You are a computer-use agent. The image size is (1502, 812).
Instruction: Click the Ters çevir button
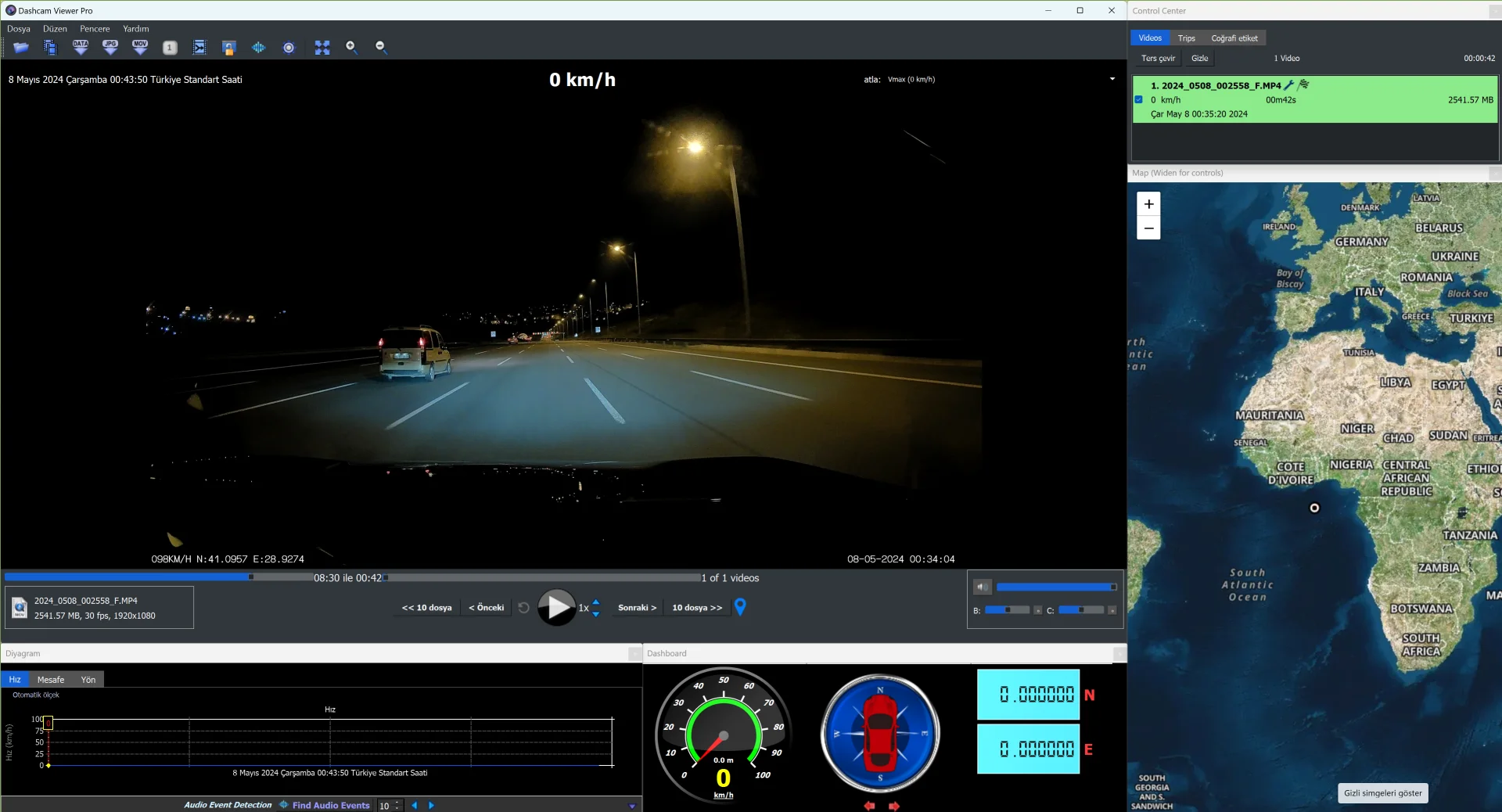click(x=1158, y=59)
